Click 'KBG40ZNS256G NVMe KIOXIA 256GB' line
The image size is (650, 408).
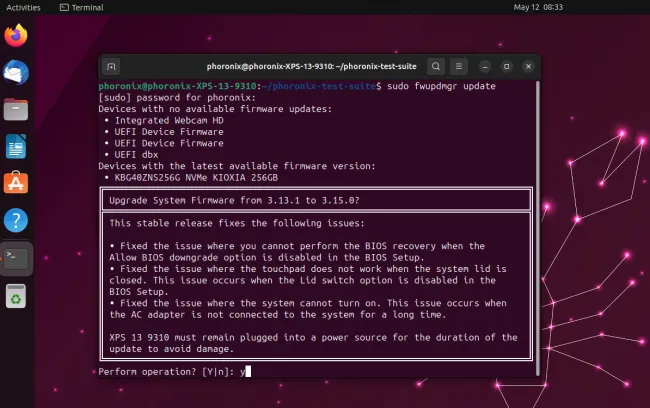196,177
